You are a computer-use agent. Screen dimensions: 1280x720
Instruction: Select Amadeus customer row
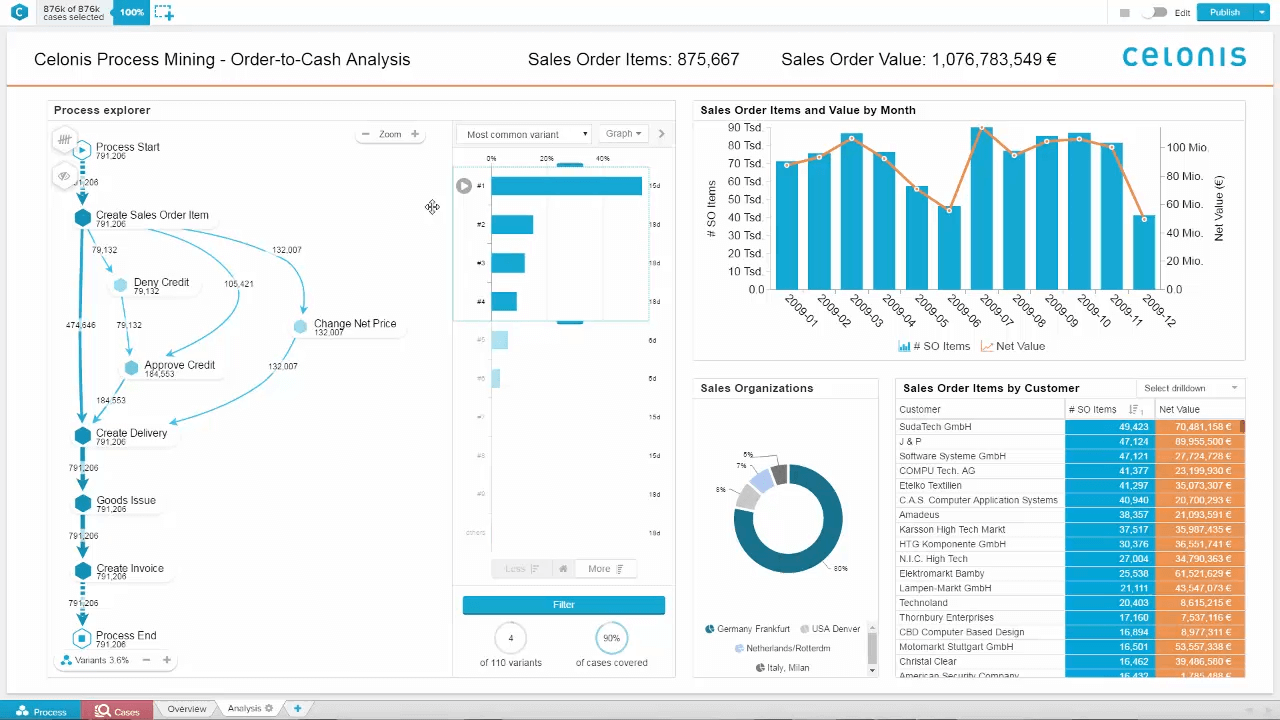[1071, 515]
